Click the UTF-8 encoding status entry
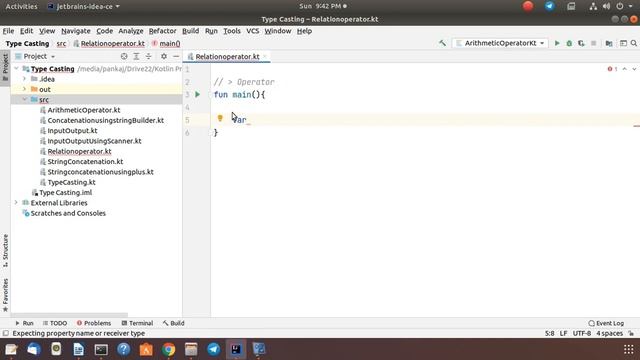The width and height of the screenshot is (640, 360). [582, 333]
